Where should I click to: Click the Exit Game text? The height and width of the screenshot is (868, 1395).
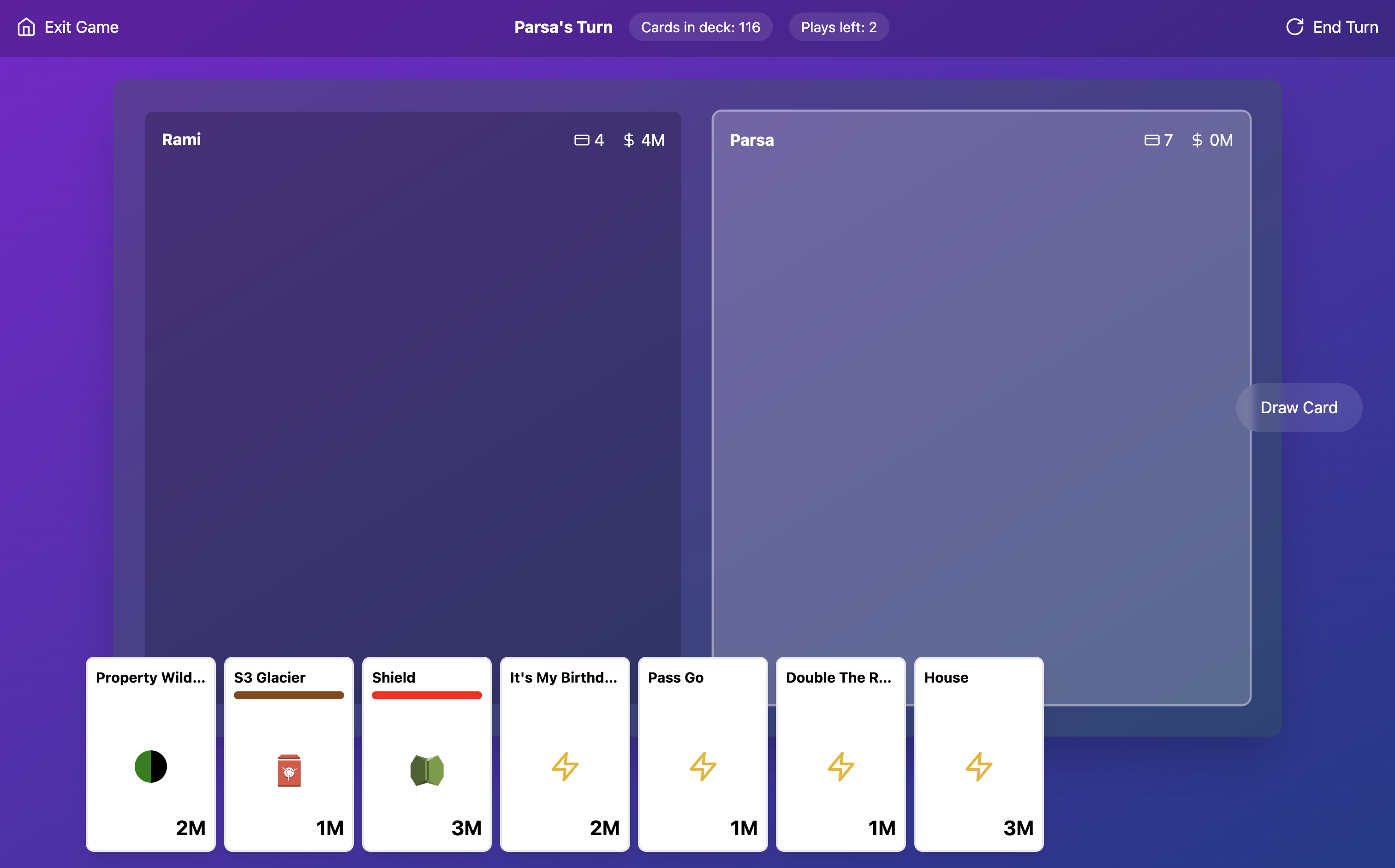pos(82,27)
